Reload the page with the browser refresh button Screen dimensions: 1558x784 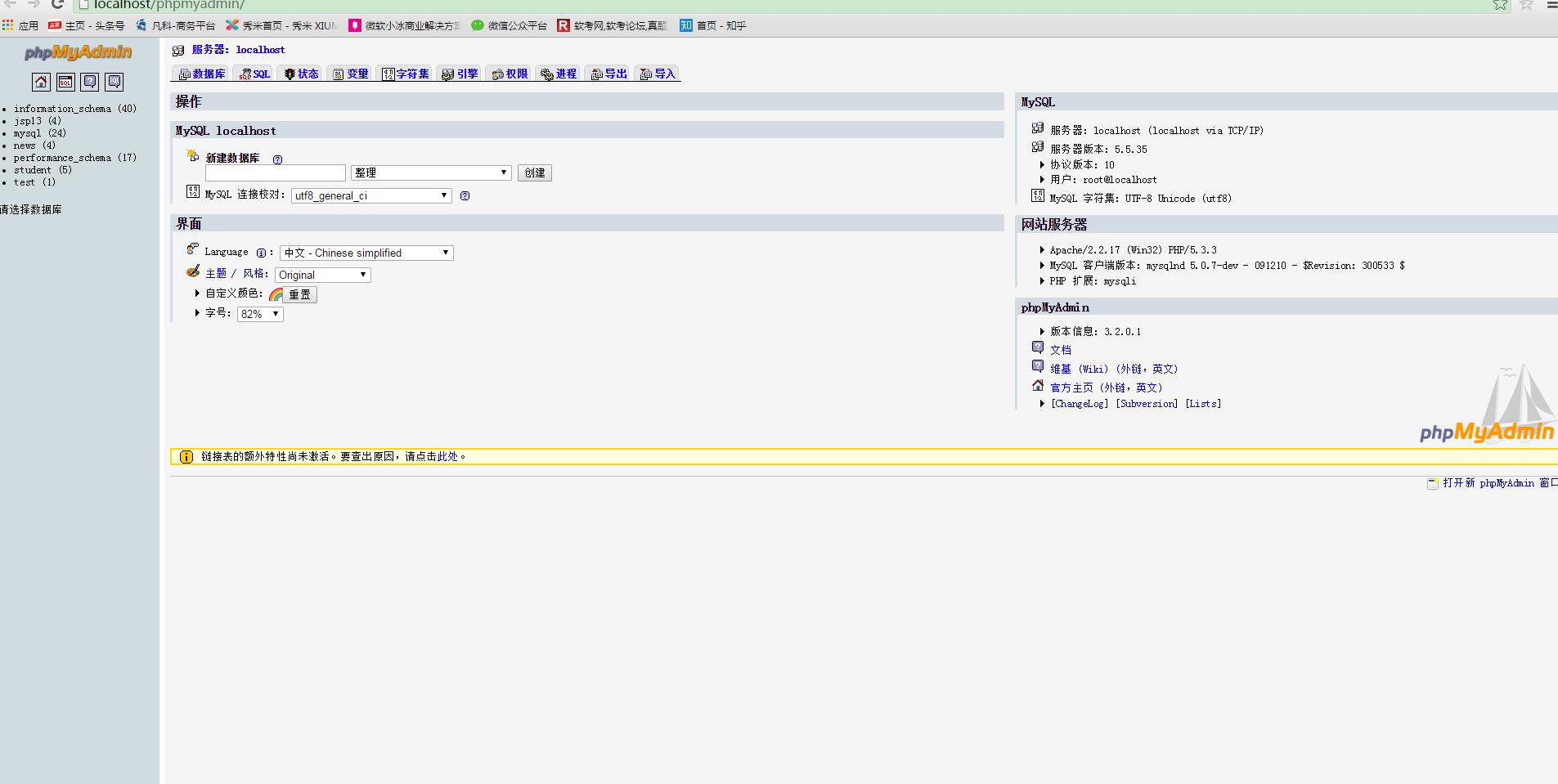[57, 5]
